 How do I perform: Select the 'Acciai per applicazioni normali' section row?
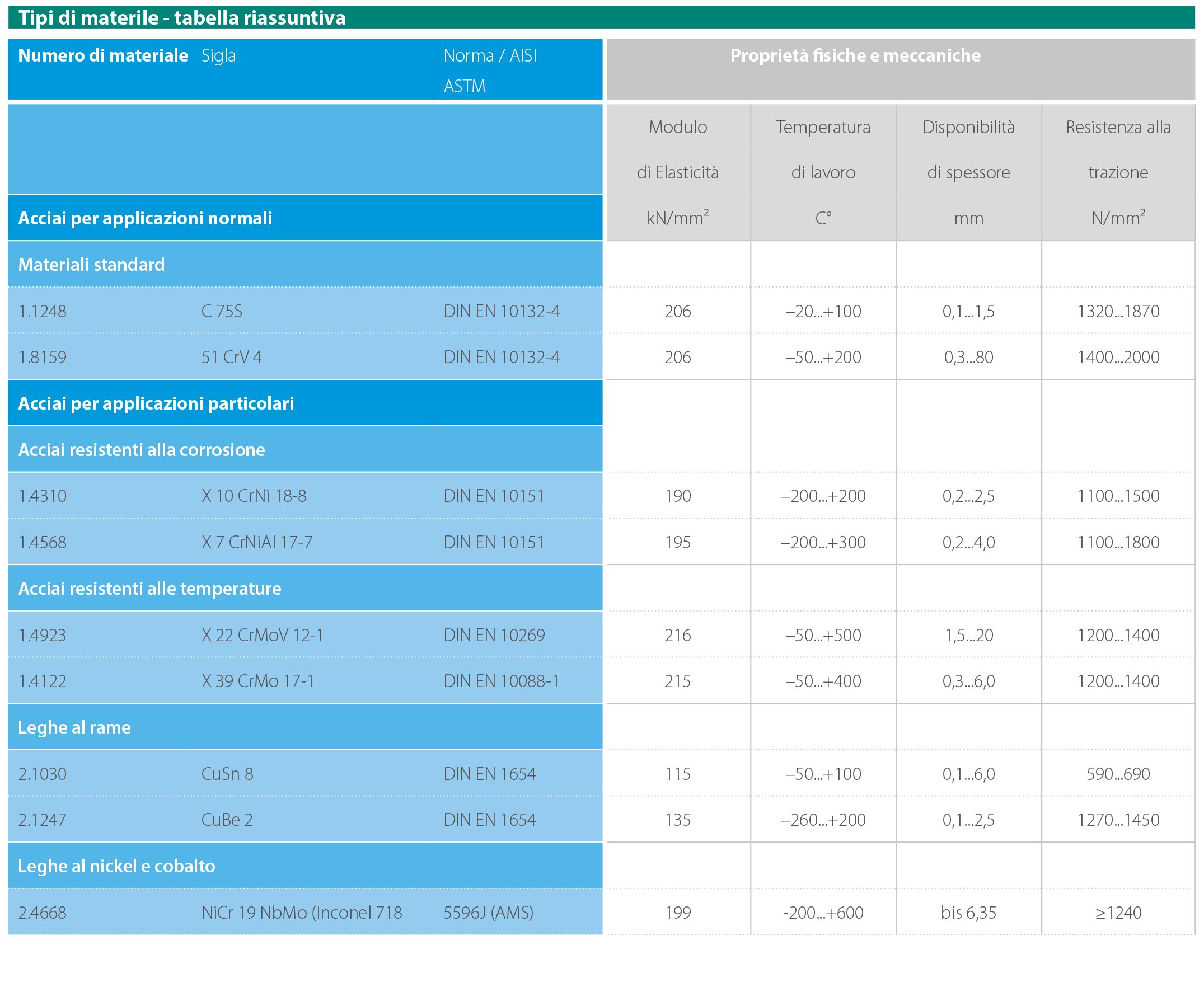pos(145,218)
